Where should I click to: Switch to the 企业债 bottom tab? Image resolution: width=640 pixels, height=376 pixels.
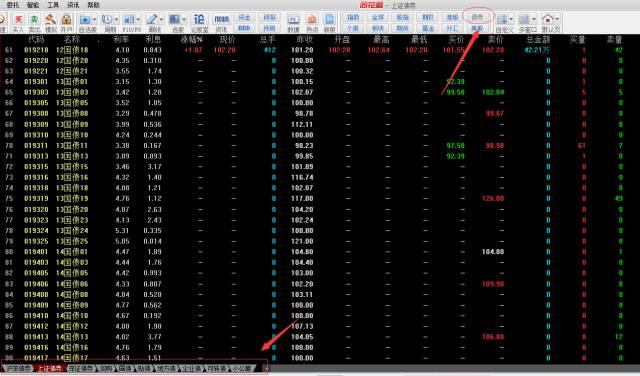[x=191, y=368]
